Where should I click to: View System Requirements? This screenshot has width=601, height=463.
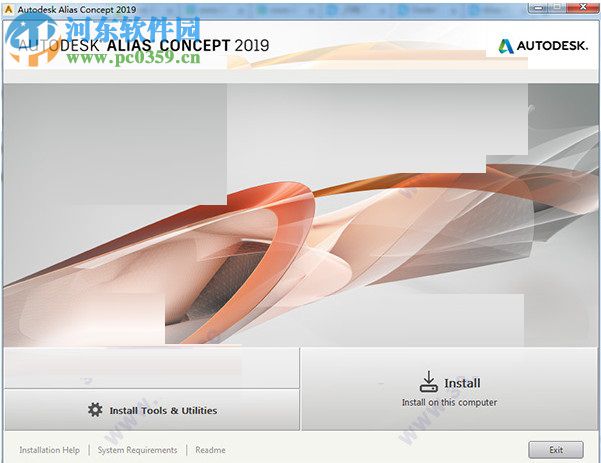pos(137,450)
